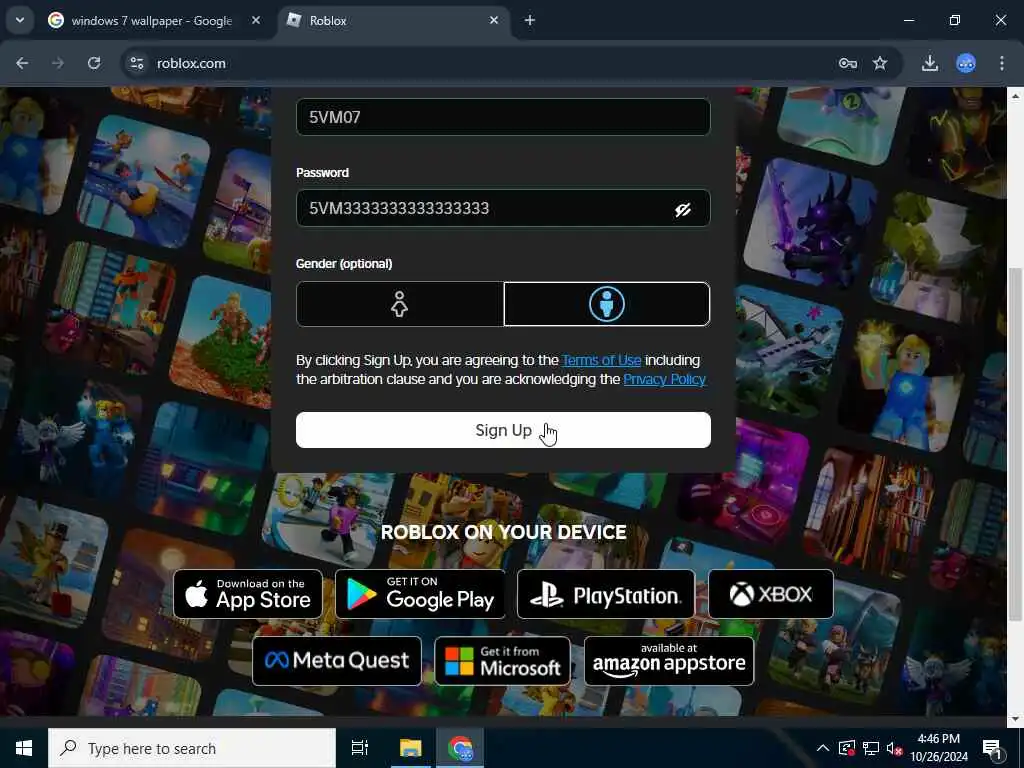
Task: Open the notification center icon
Action: click(x=992, y=748)
